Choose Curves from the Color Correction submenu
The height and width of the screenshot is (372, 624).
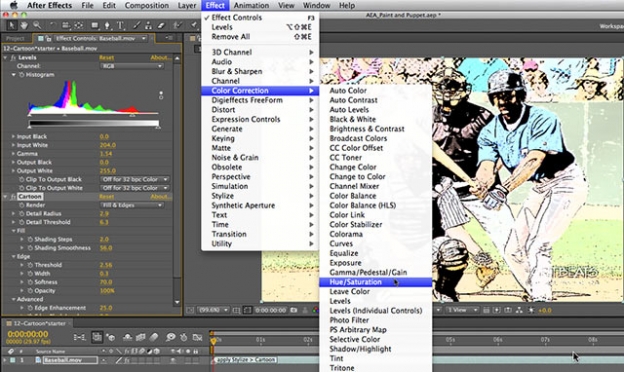pos(375,243)
